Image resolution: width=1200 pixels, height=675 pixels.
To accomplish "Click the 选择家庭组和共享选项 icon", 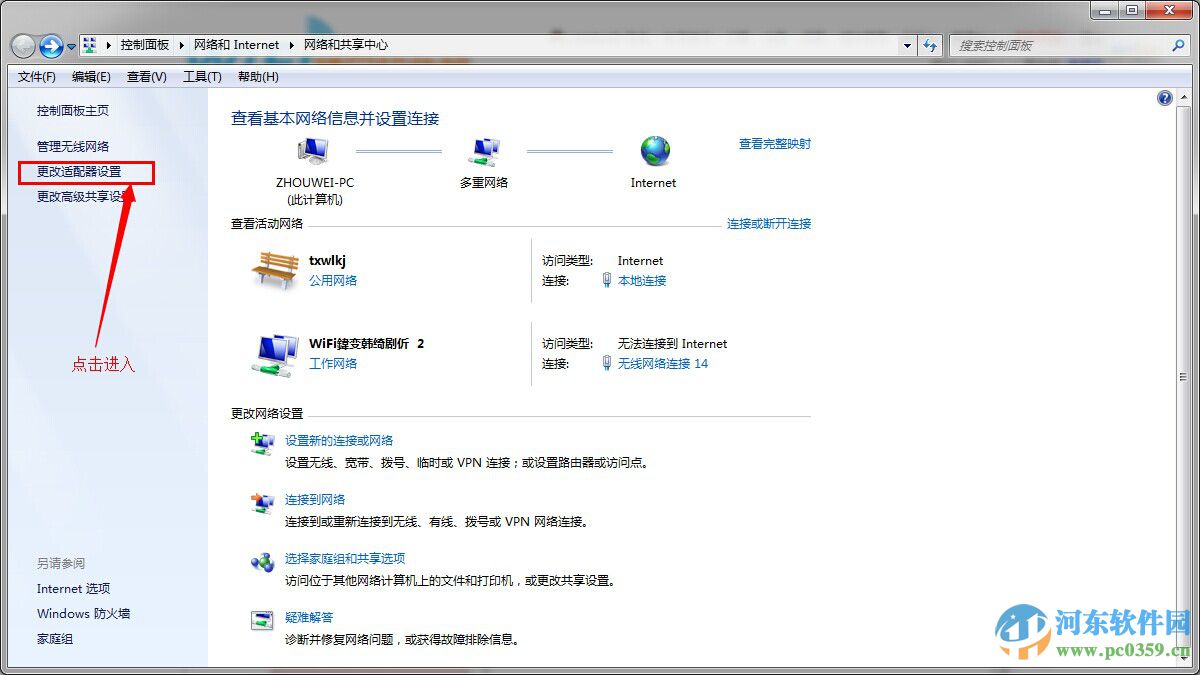I will (x=261, y=561).
